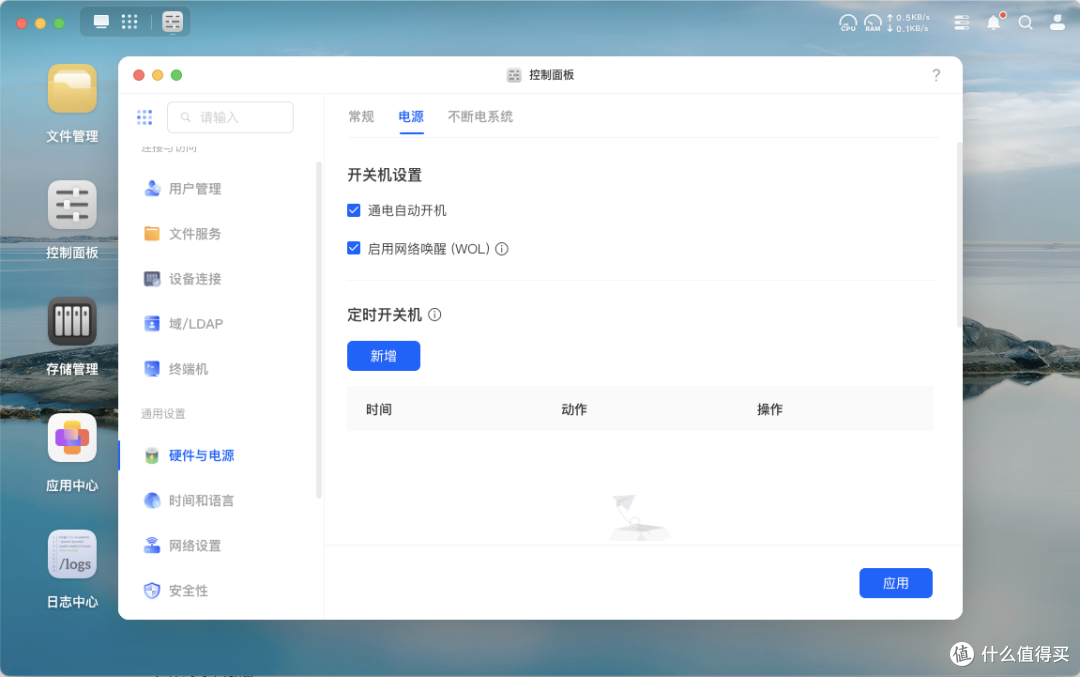The width and height of the screenshot is (1080, 677).
Task: Click the help question mark in the control panel
Action: pos(936,75)
